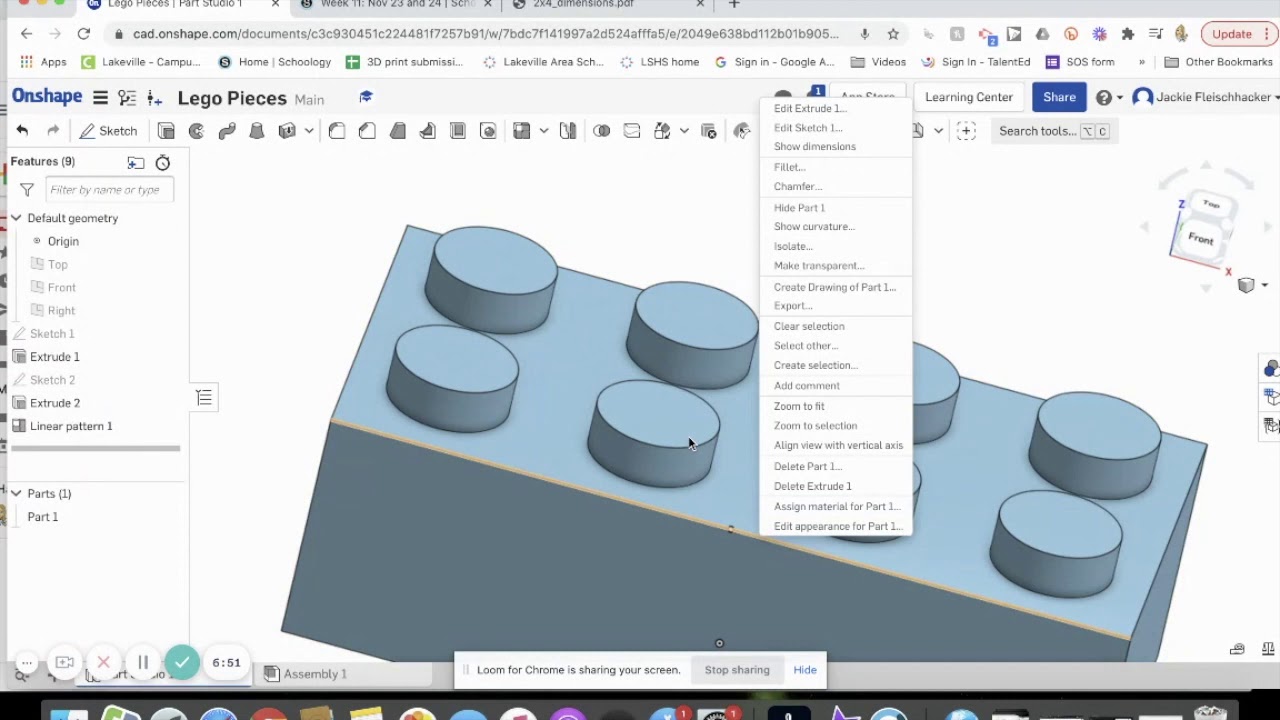
Task: Click Stop sharing in Loom bar
Action: [737, 670]
